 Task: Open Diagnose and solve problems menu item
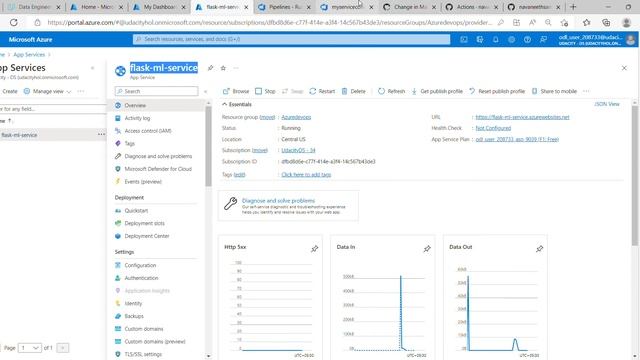pos(158,156)
